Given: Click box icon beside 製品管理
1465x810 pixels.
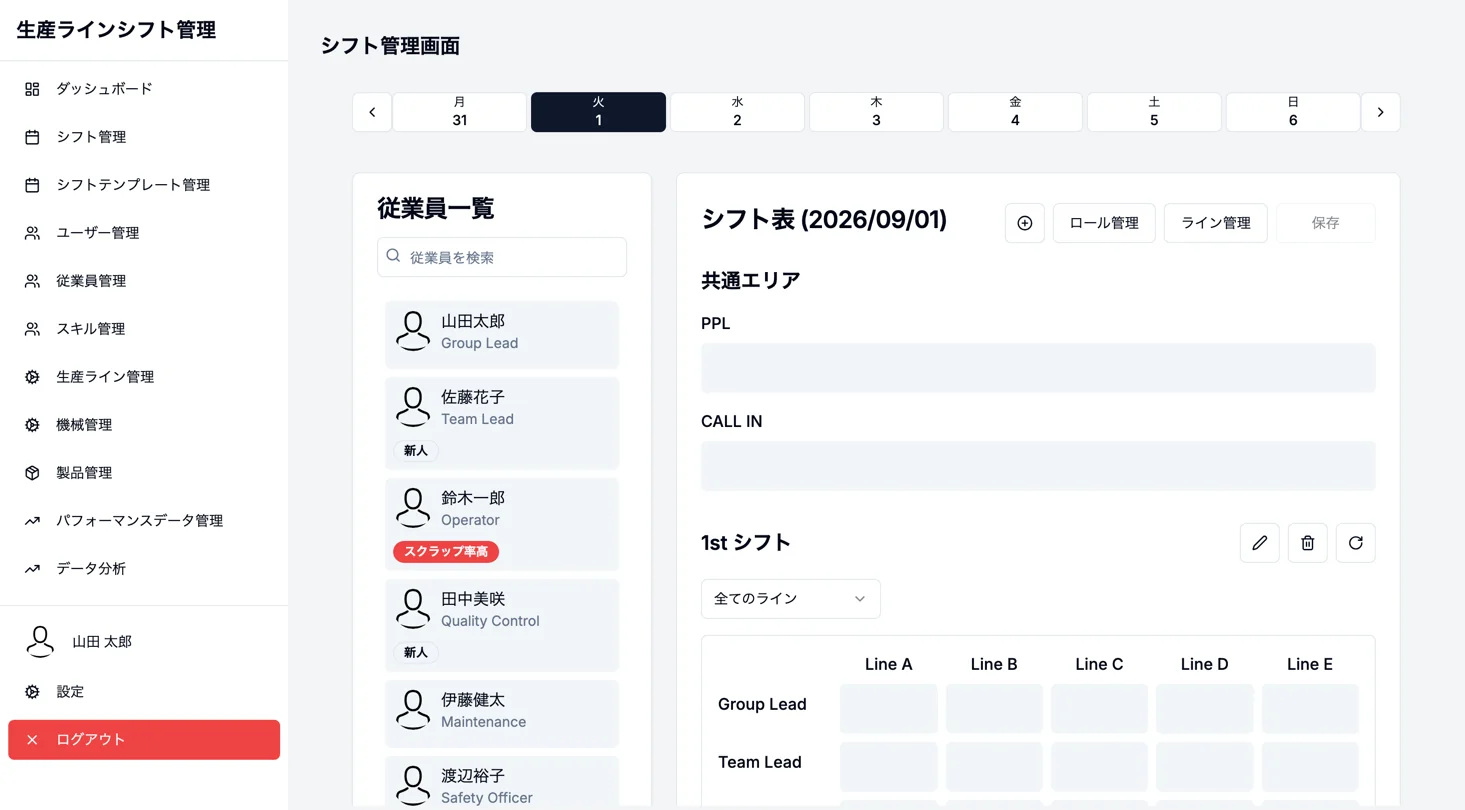Looking at the screenshot, I should click(32, 473).
